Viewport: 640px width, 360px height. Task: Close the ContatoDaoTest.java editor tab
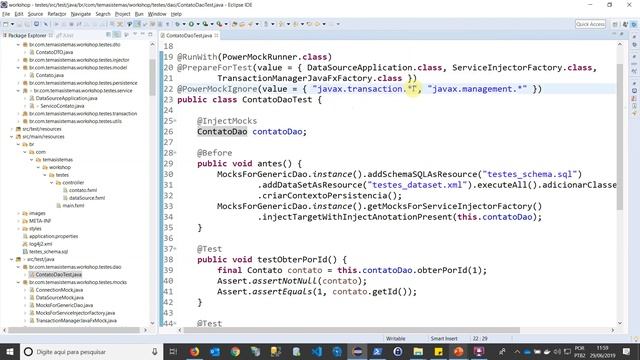point(216,36)
